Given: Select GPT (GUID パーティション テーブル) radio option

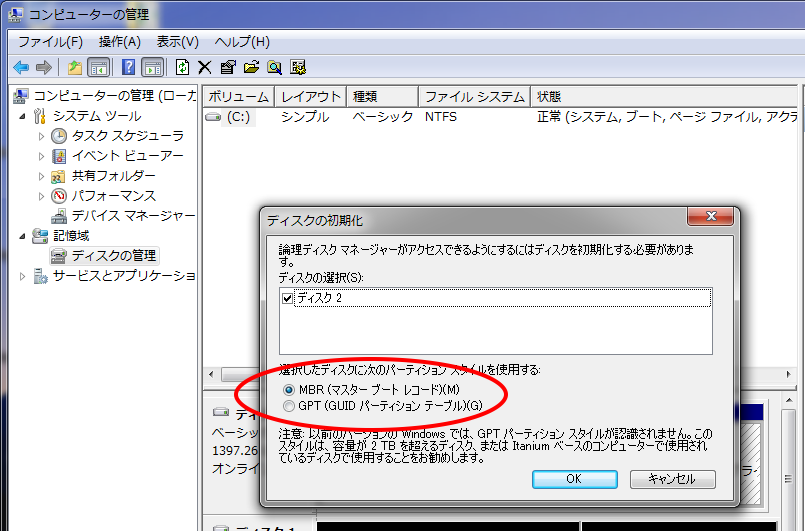Looking at the screenshot, I should 290,406.
